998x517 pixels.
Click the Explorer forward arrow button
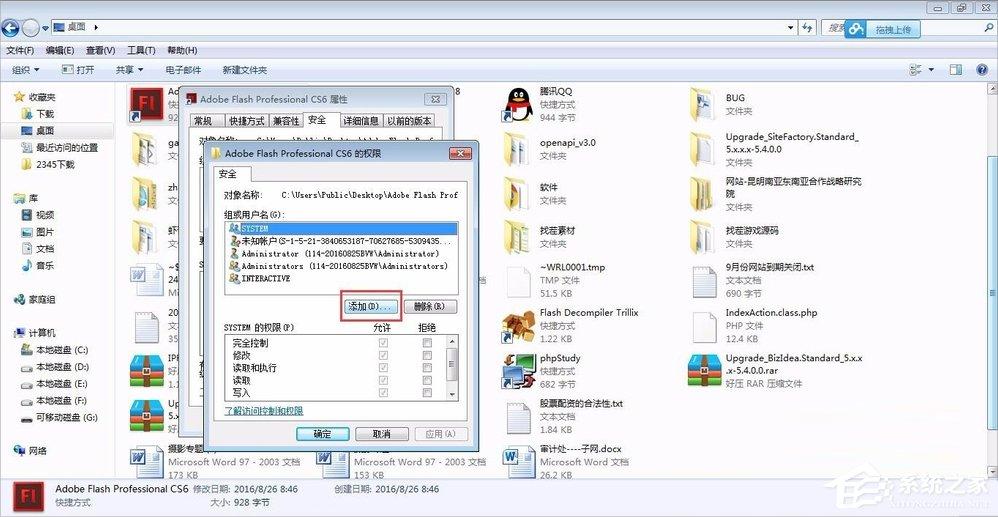point(31,27)
